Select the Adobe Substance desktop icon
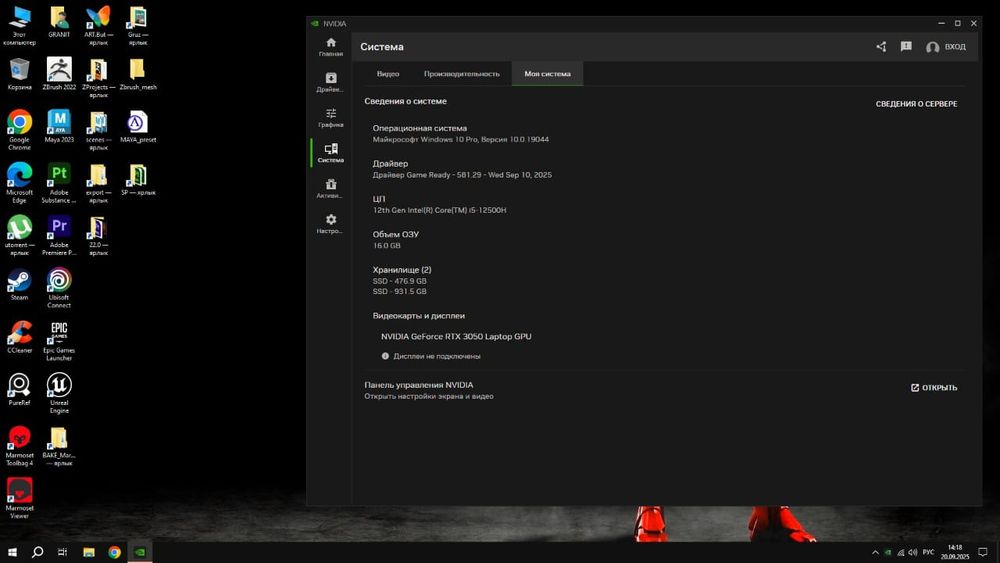 coord(59,183)
